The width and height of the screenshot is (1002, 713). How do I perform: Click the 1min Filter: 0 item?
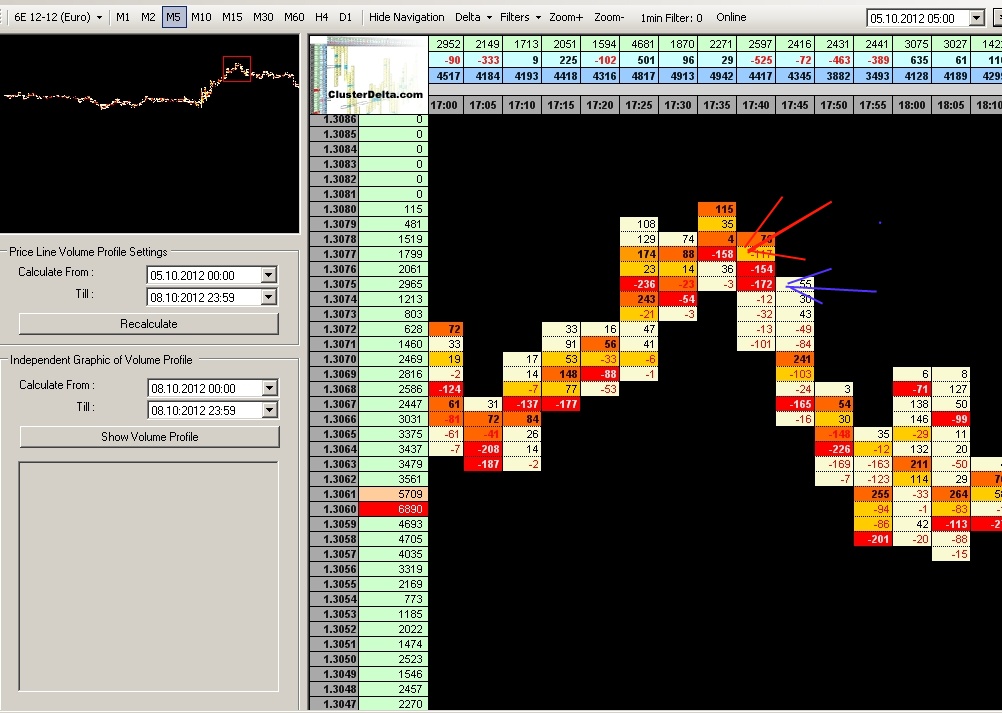[671, 18]
